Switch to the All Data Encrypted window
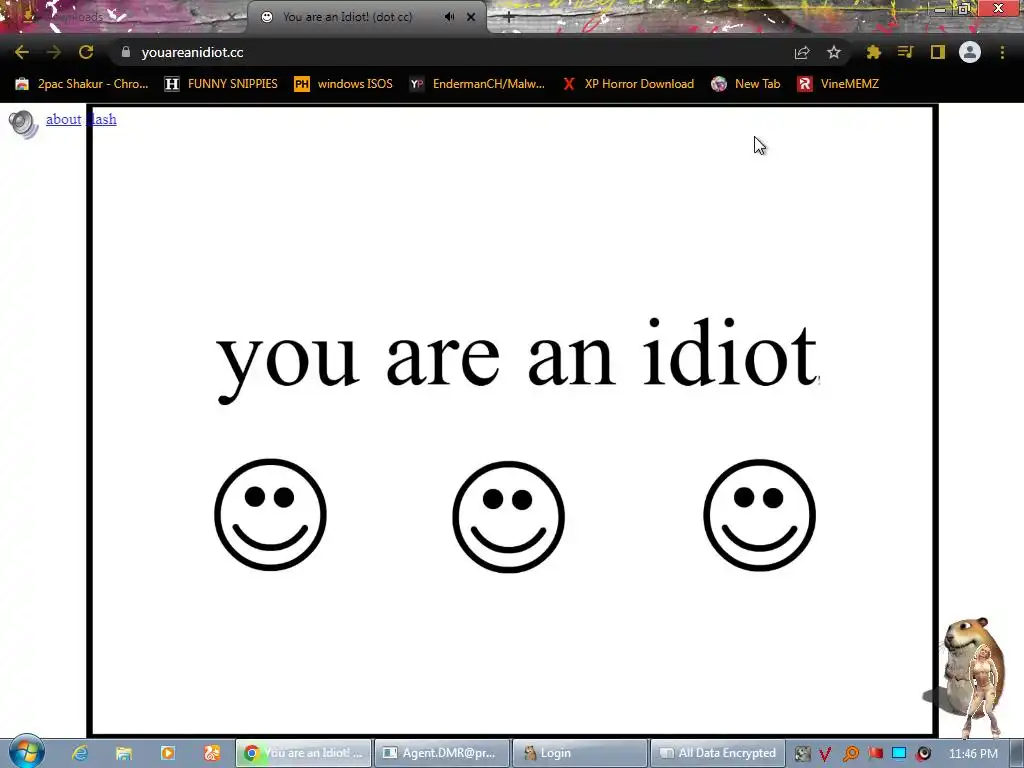Image resolution: width=1024 pixels, height=768 pixels. click(x=718, y=753)
